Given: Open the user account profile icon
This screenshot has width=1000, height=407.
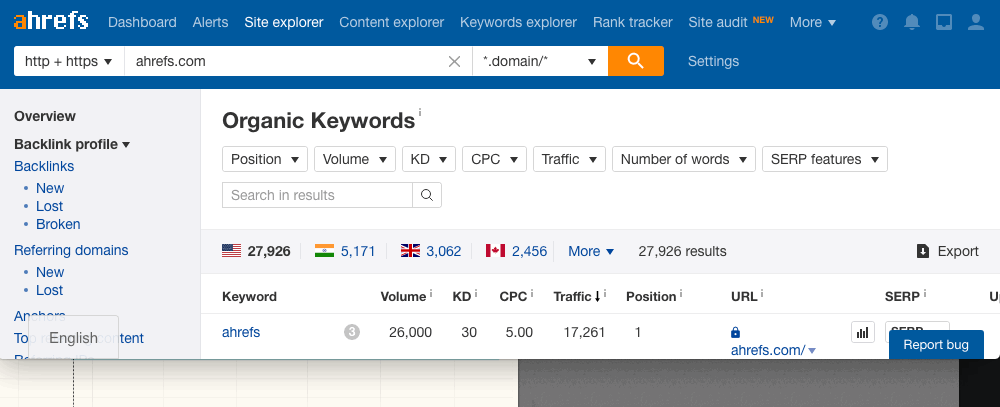Looking at the screenshot, I should click(x=976, y=22).
